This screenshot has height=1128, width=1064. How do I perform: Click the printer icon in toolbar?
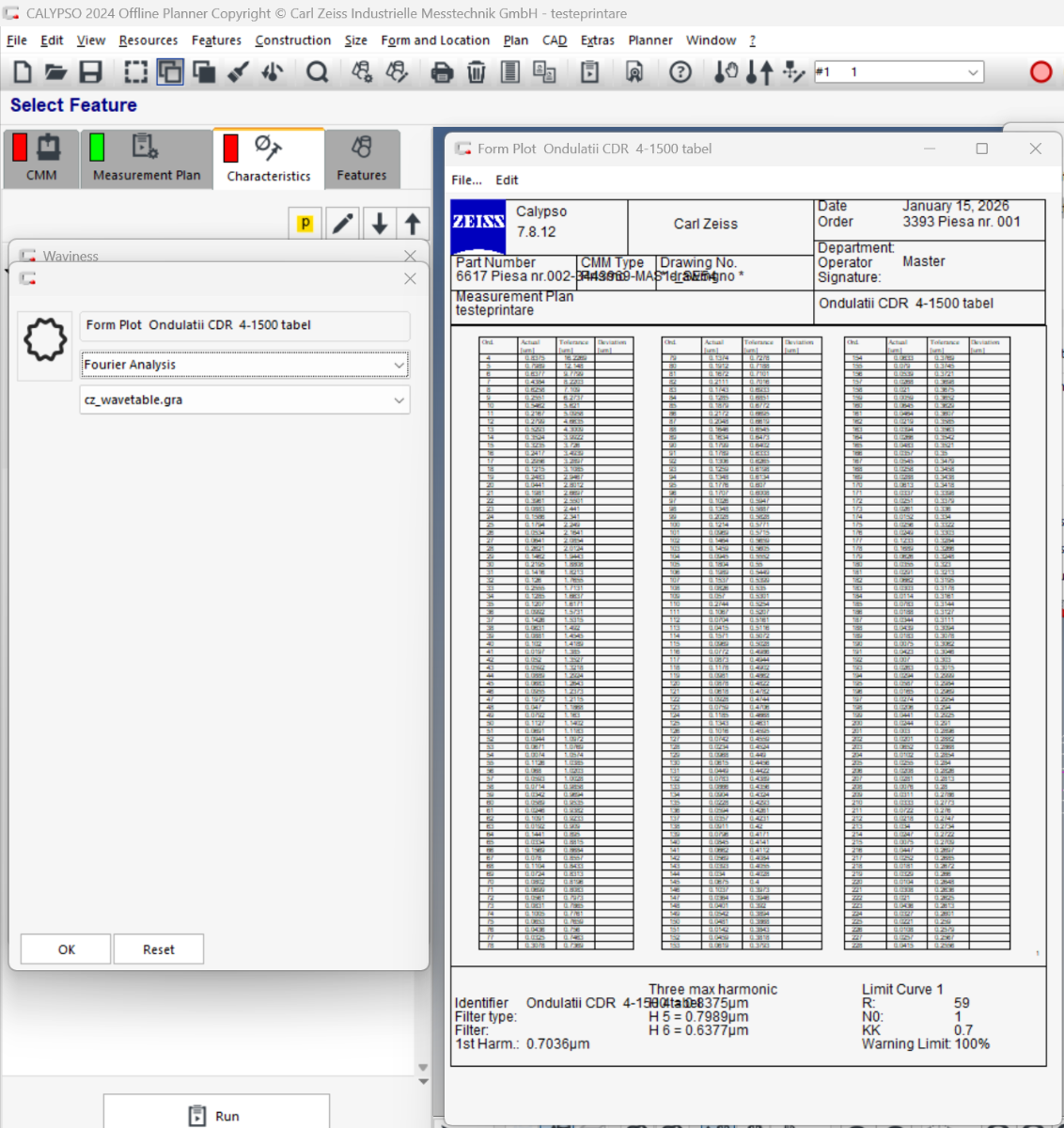(441, 72)
